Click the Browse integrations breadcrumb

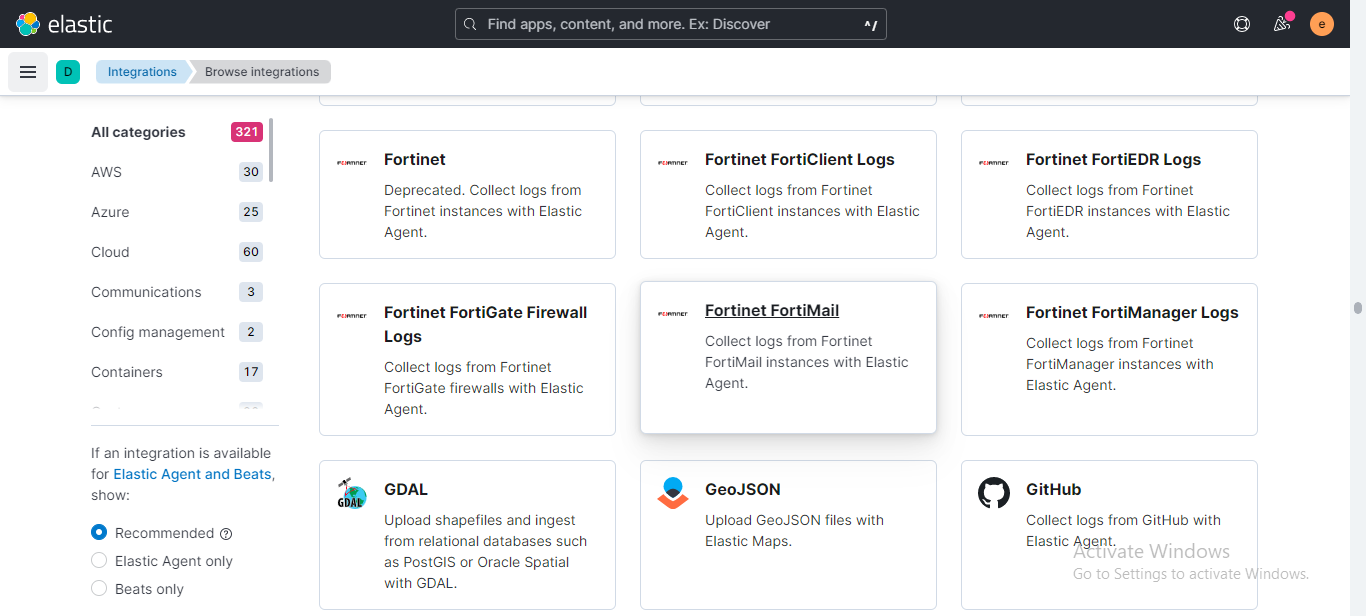(260, 71)
